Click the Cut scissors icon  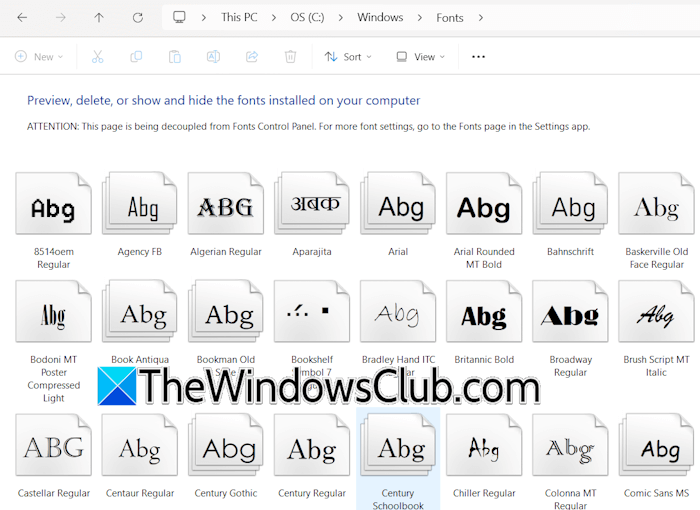tap(97, 57)
